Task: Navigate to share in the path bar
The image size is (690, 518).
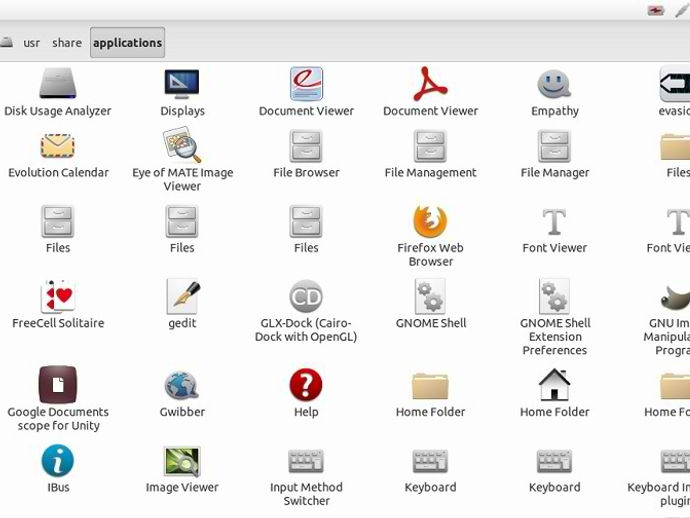Action: [x=67, y=43]
